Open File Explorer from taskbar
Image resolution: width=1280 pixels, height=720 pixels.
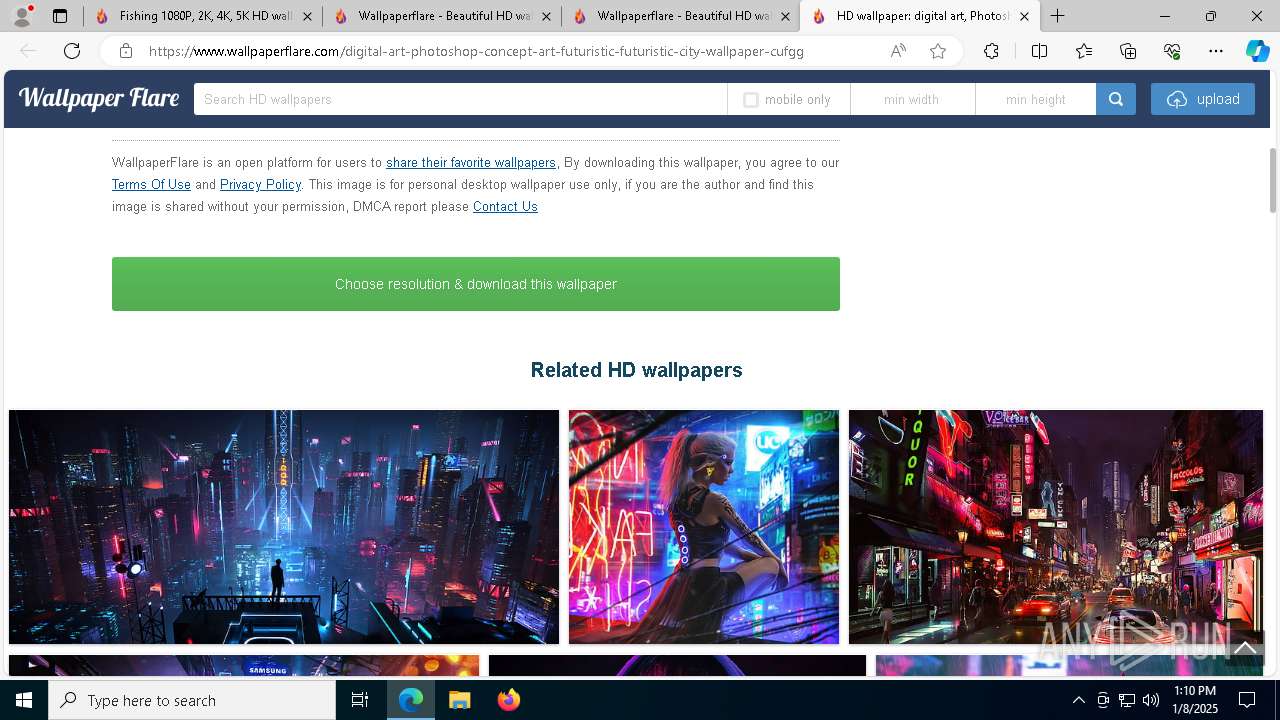(459, 700)
